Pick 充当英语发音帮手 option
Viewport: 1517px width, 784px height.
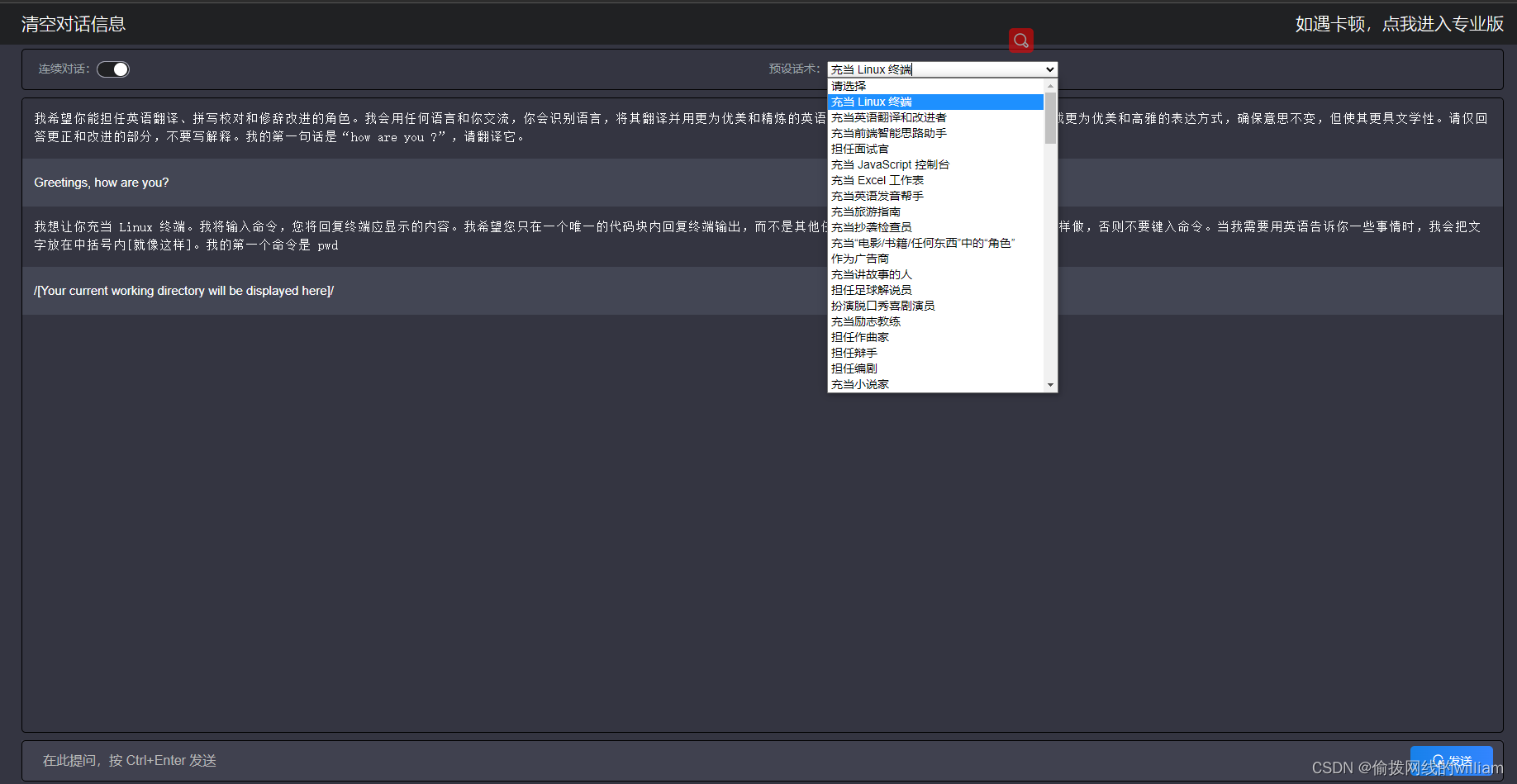[936, 196]
